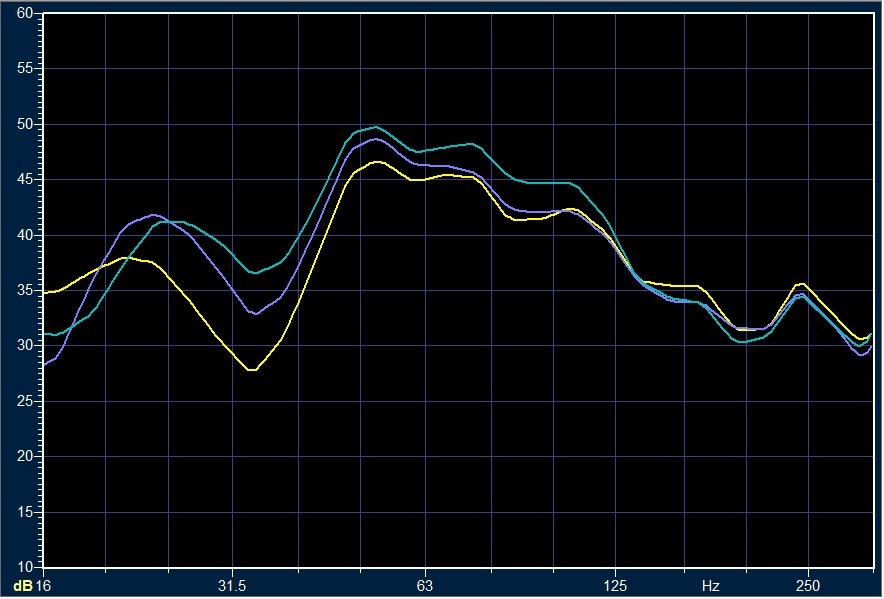884x599 pixels.
Task: Click the yellow dB unit label
Action: tap(23, 586)
